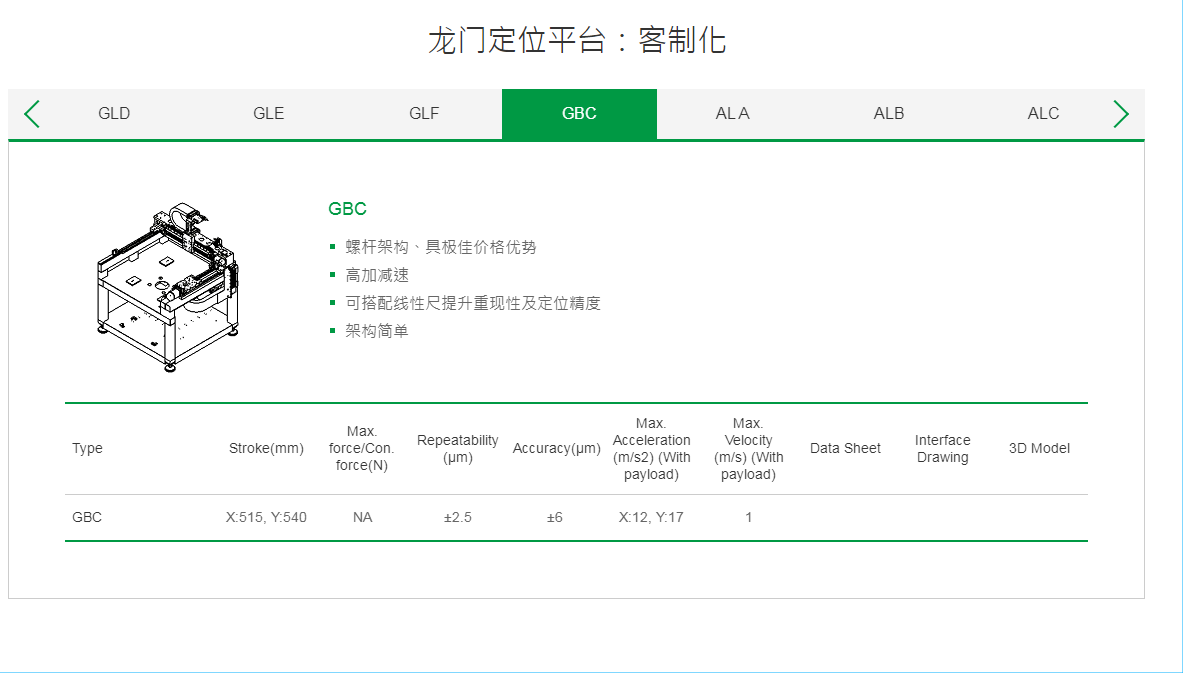Select the feature text 架构简单
Viewport: 1183px width, 673px height.
pos(376,331)
